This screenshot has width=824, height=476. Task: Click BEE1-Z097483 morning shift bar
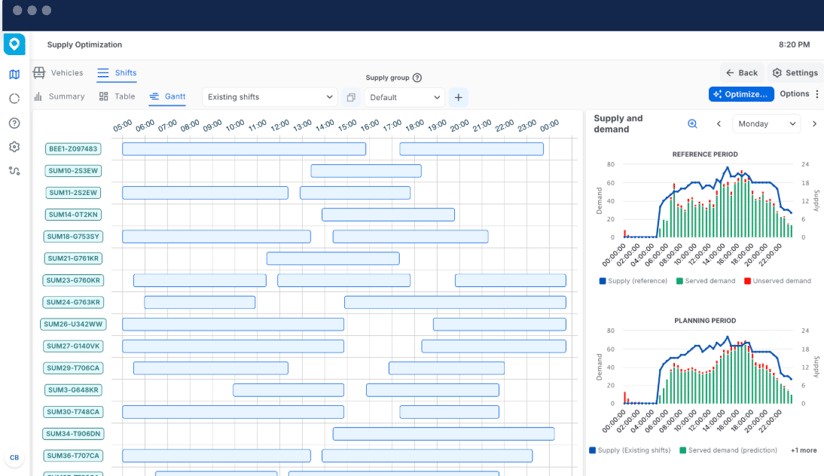[244, 149]
